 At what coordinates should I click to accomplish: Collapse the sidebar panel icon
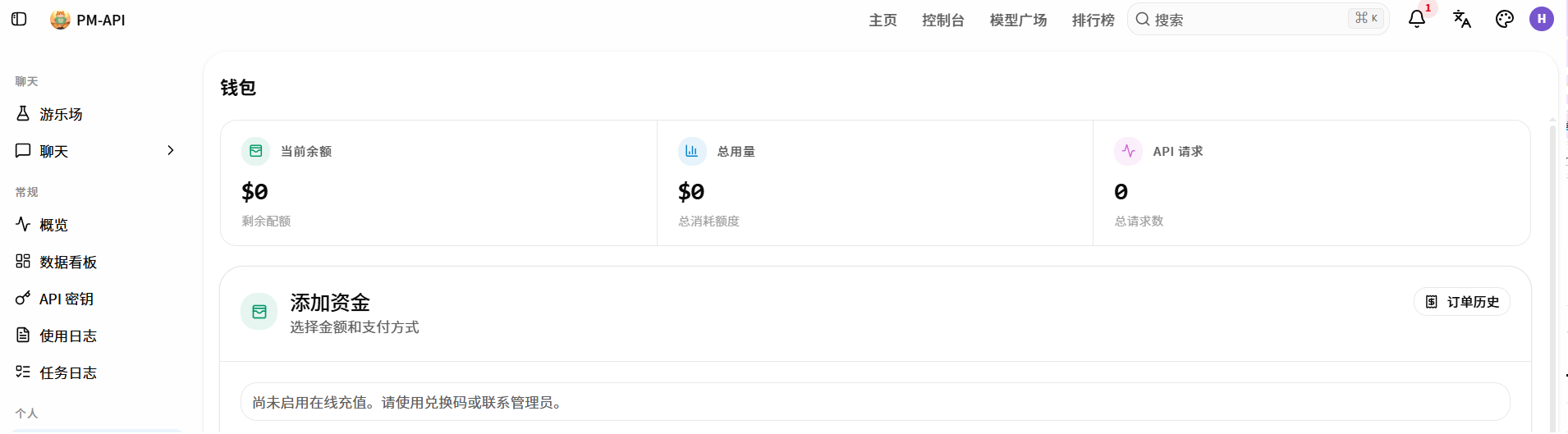pos(19,19)
